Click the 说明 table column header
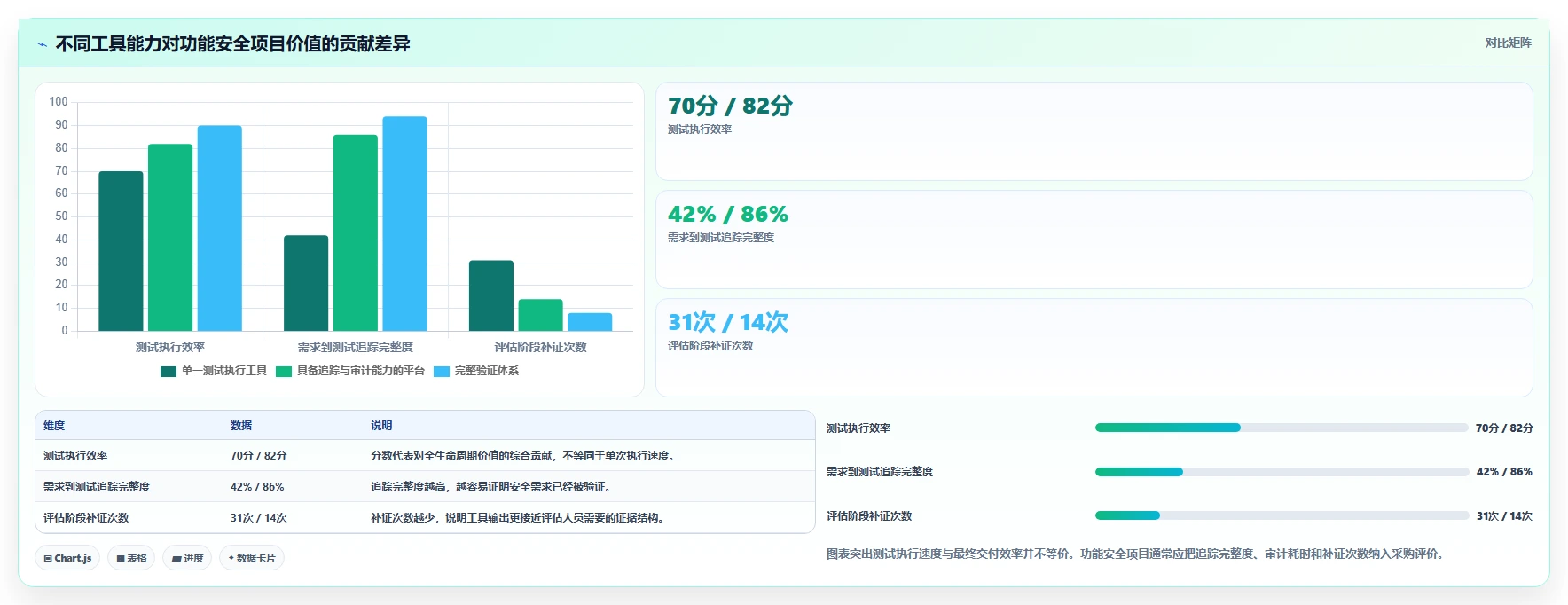Screen dimensions: 1568x605 [381, 426]
